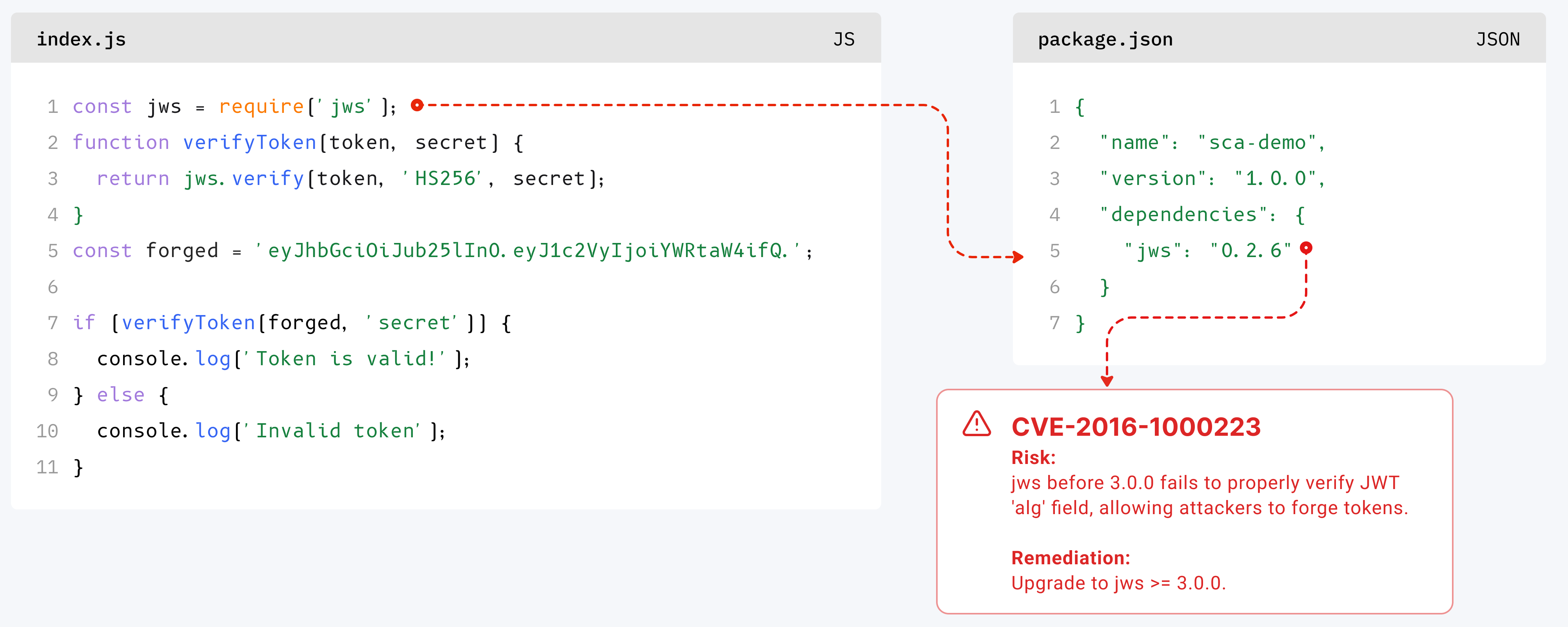Viewport: 1568px width, 627px height.
Task: Click the forged token string literal
Action: (527, 251)
